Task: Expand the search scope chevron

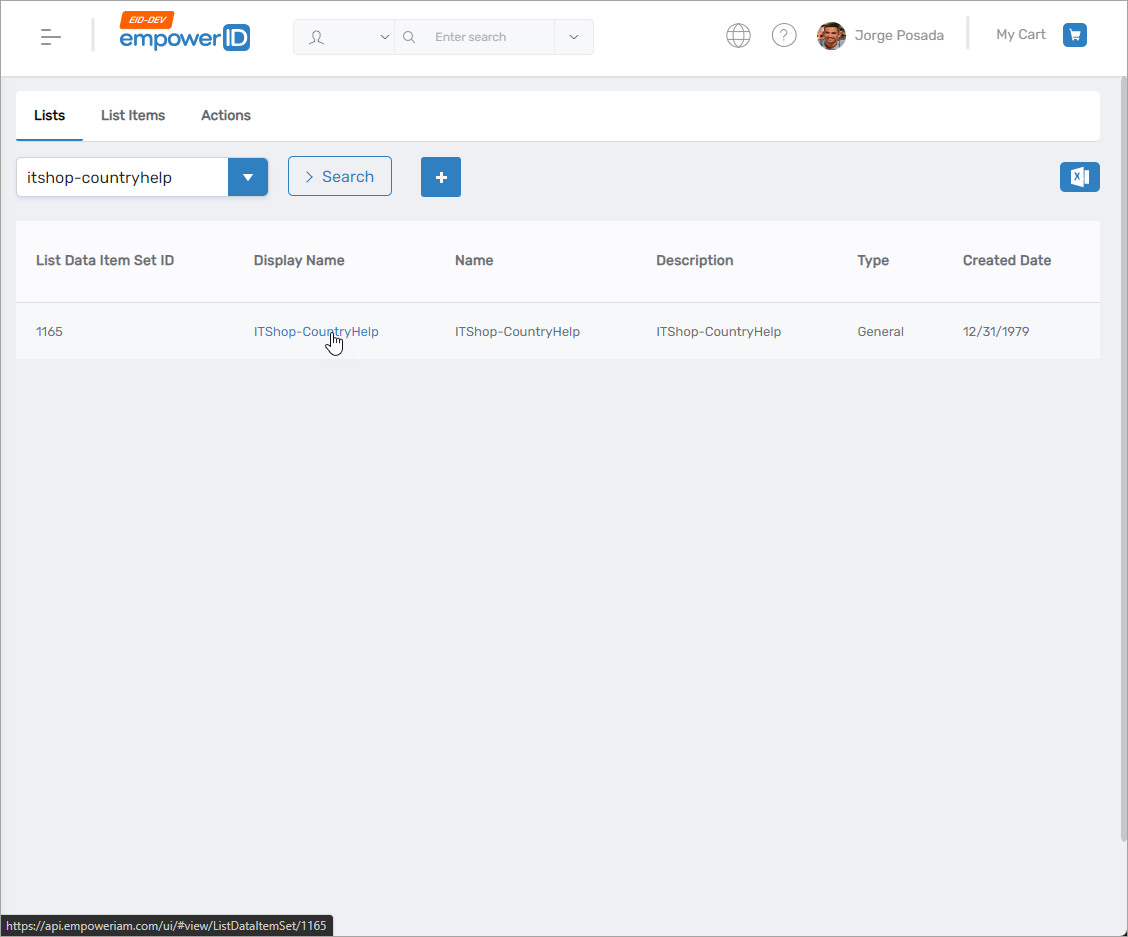Action: tap(573, 36)
